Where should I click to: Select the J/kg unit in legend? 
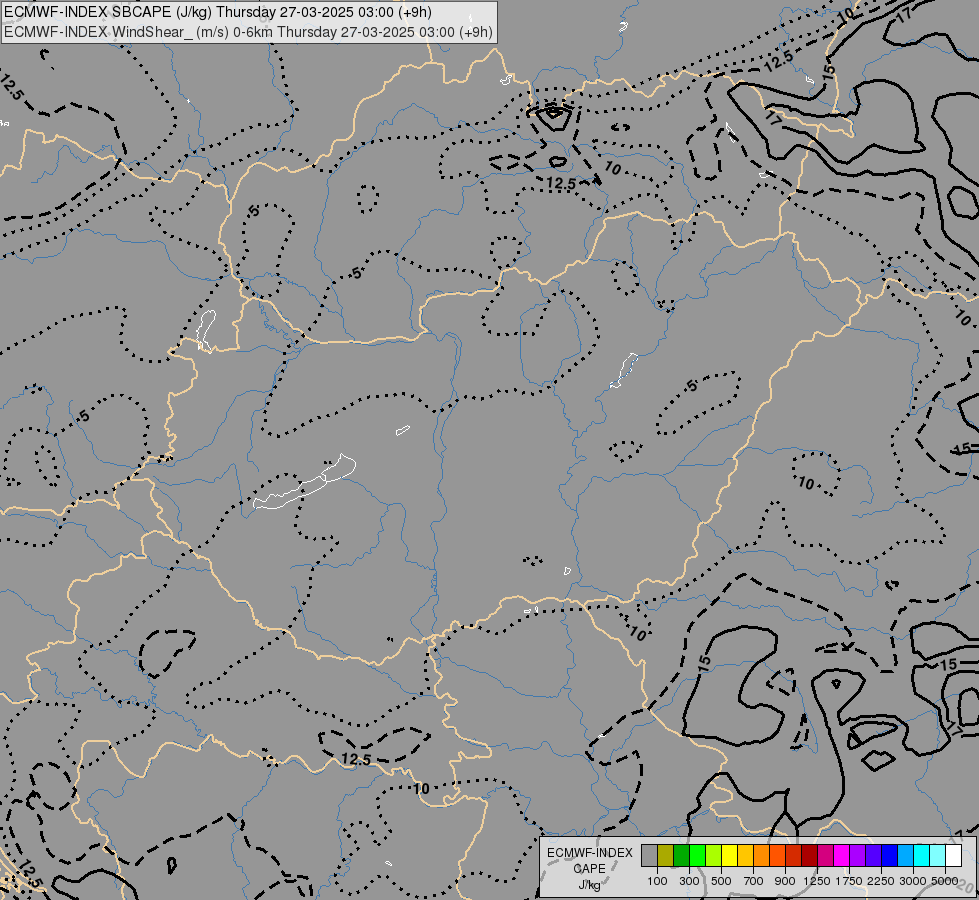pyautogui.click(x=589, y=886)
